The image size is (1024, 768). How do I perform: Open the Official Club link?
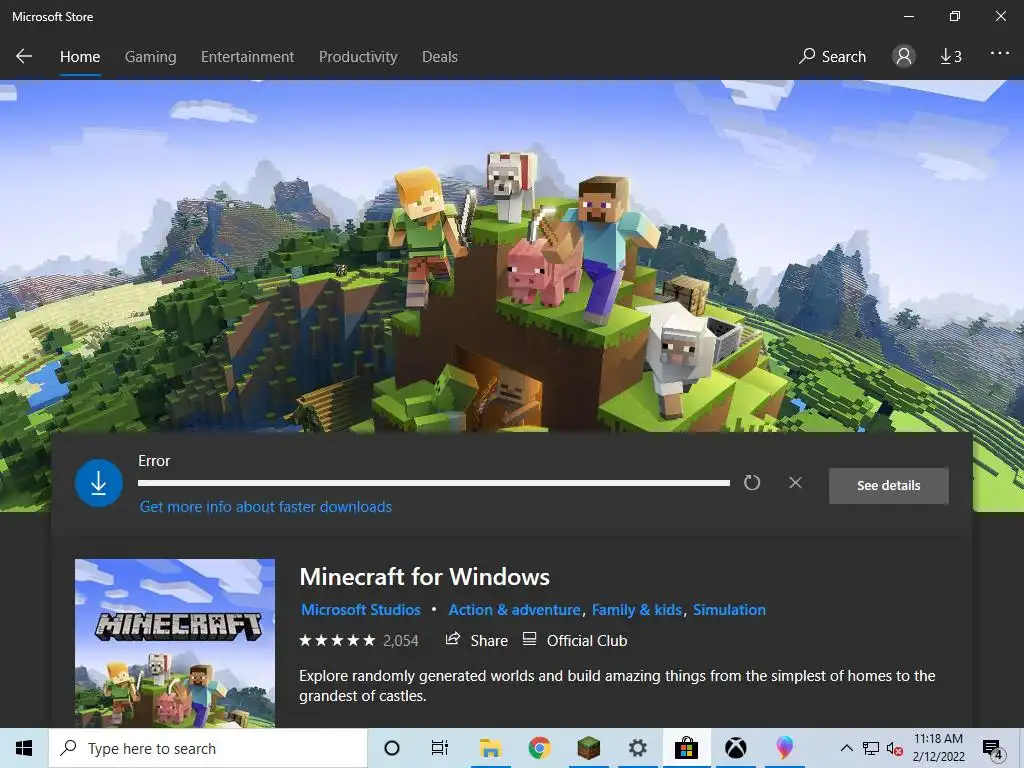(x=575, y=641)
